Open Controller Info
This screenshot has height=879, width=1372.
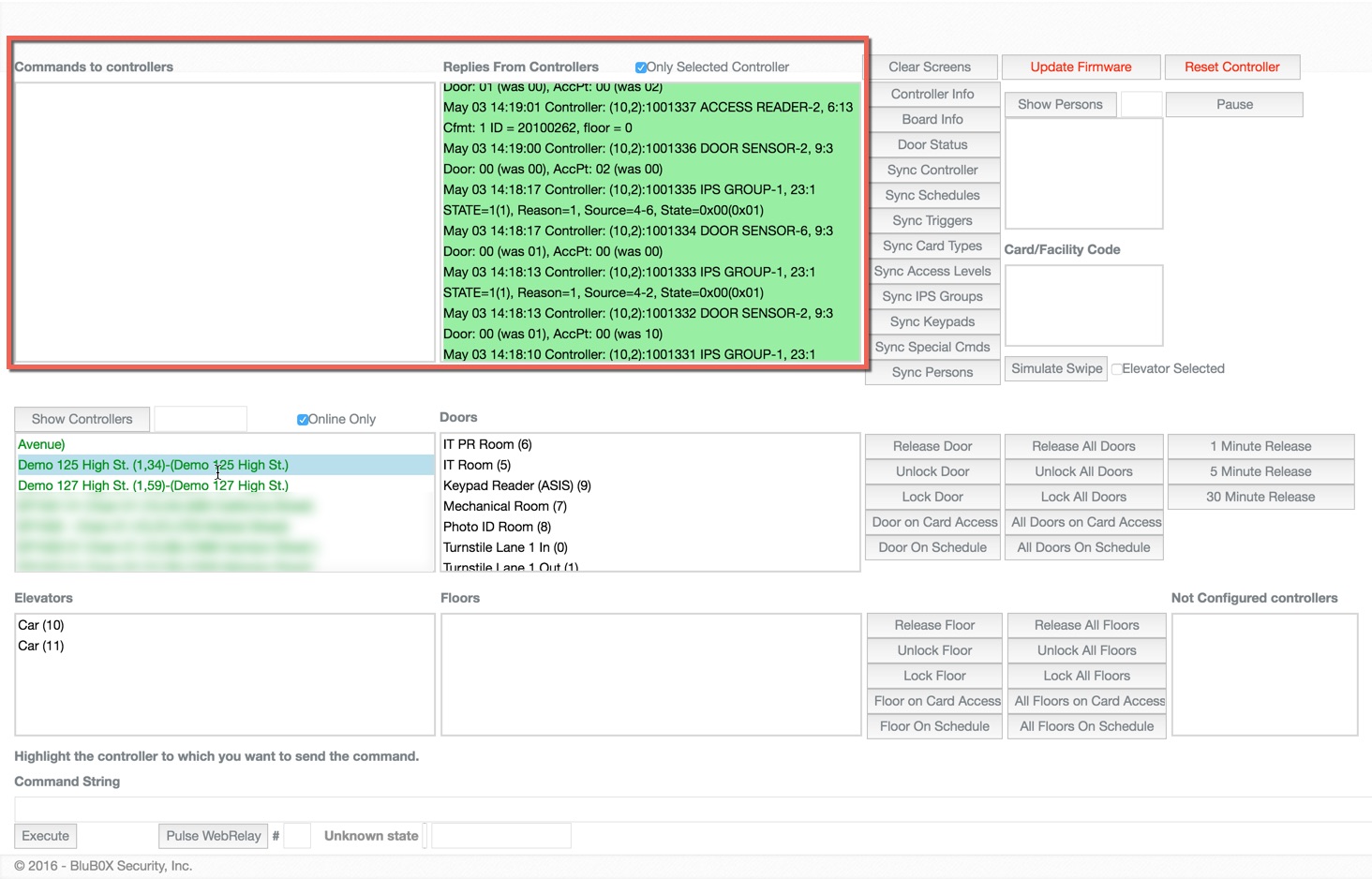(x=932, y=94)
